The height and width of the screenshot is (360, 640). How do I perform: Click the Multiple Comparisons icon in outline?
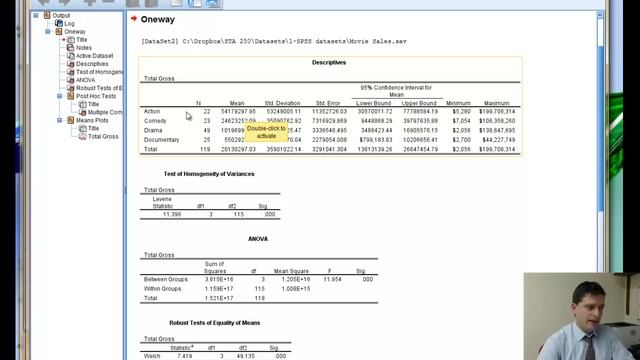tap(82, 112)
